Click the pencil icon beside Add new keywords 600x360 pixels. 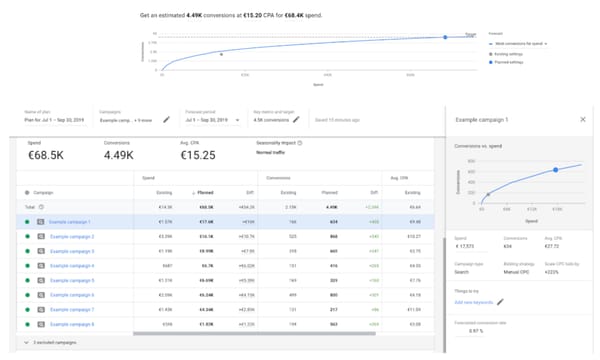500,302
